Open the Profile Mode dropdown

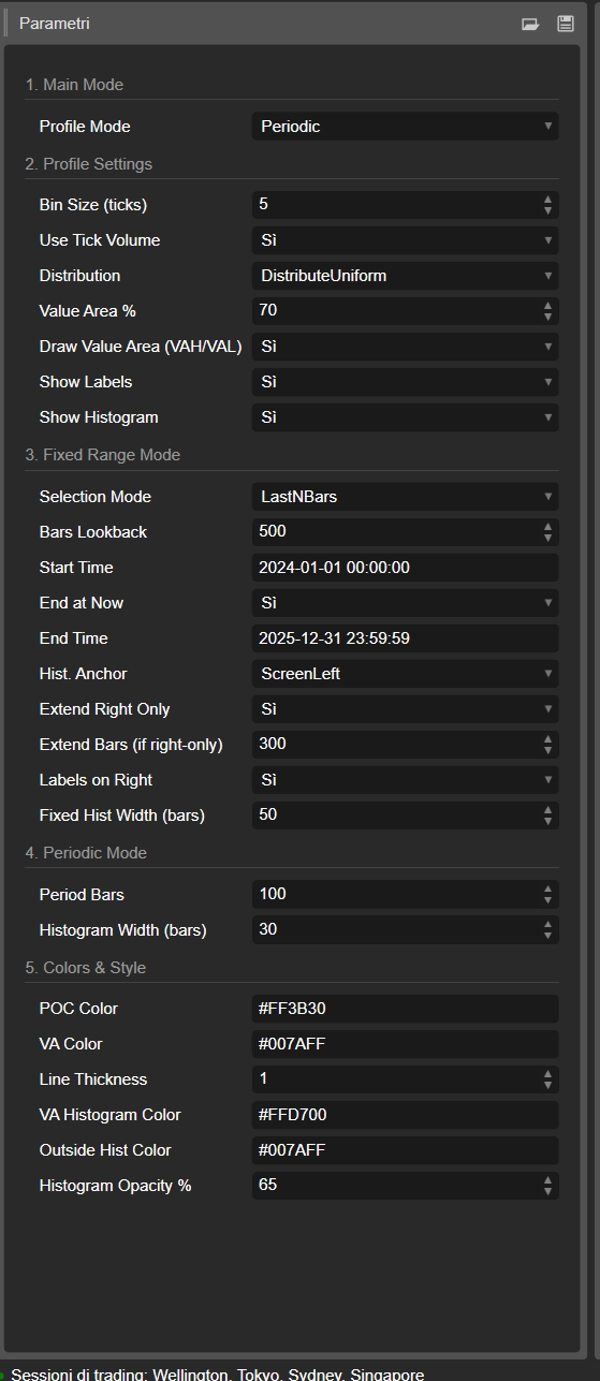tap(404, 126)
